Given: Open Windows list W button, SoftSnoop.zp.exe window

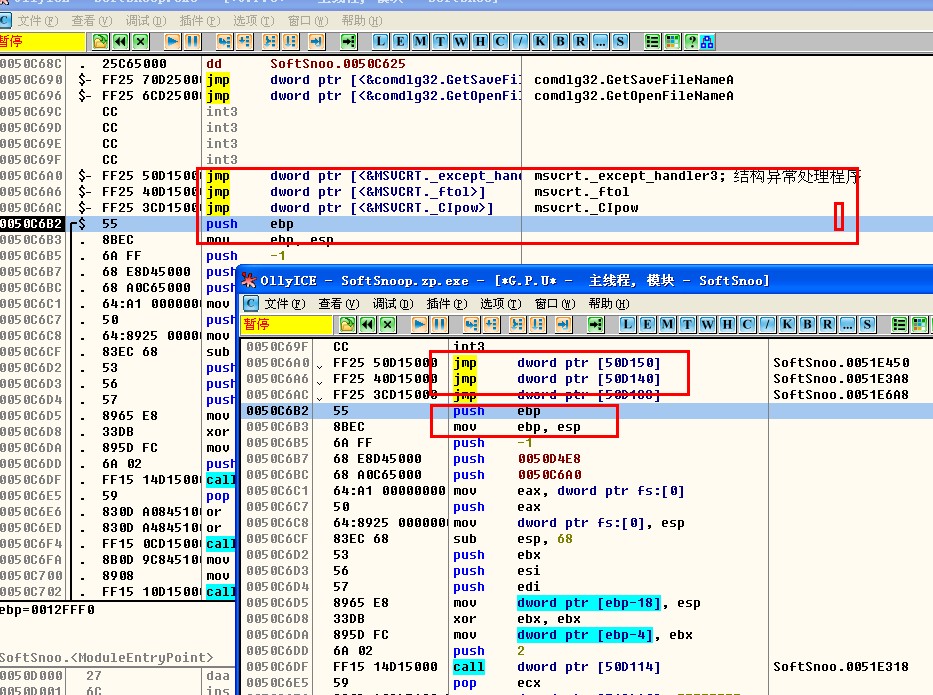Looking at the screenshot, I should pos(707,324).
